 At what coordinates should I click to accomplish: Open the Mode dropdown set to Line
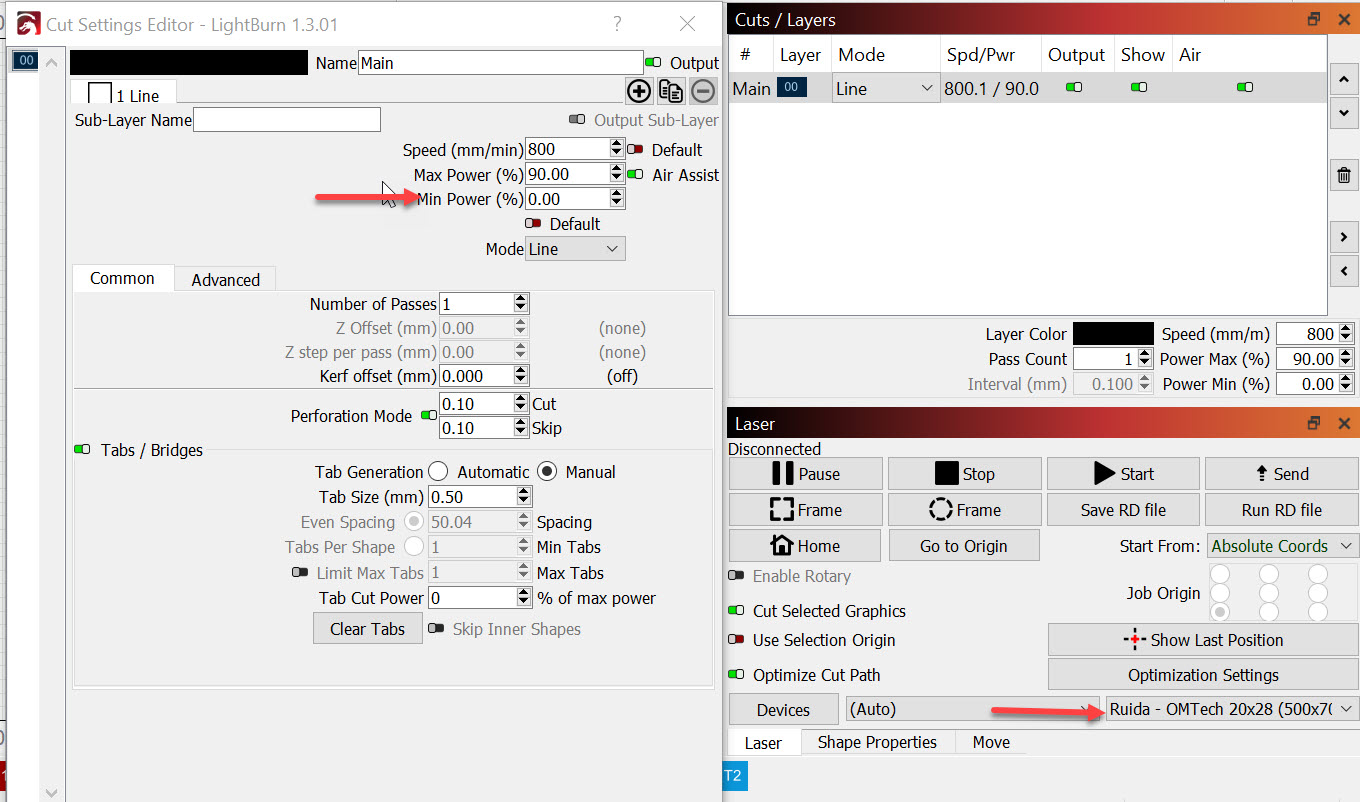[x=575, y=249]
